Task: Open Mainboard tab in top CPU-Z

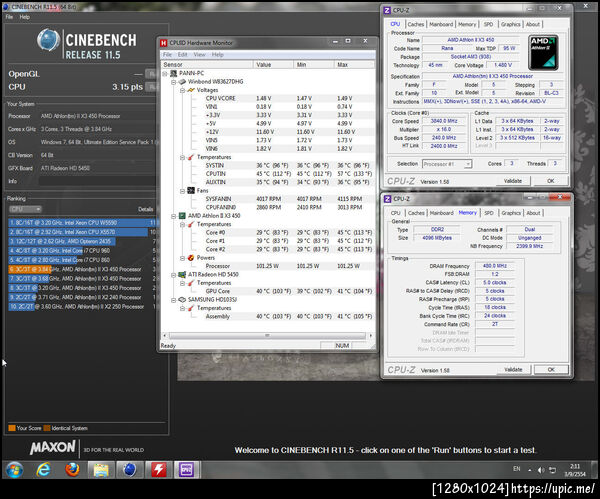Action: [441, 24]
